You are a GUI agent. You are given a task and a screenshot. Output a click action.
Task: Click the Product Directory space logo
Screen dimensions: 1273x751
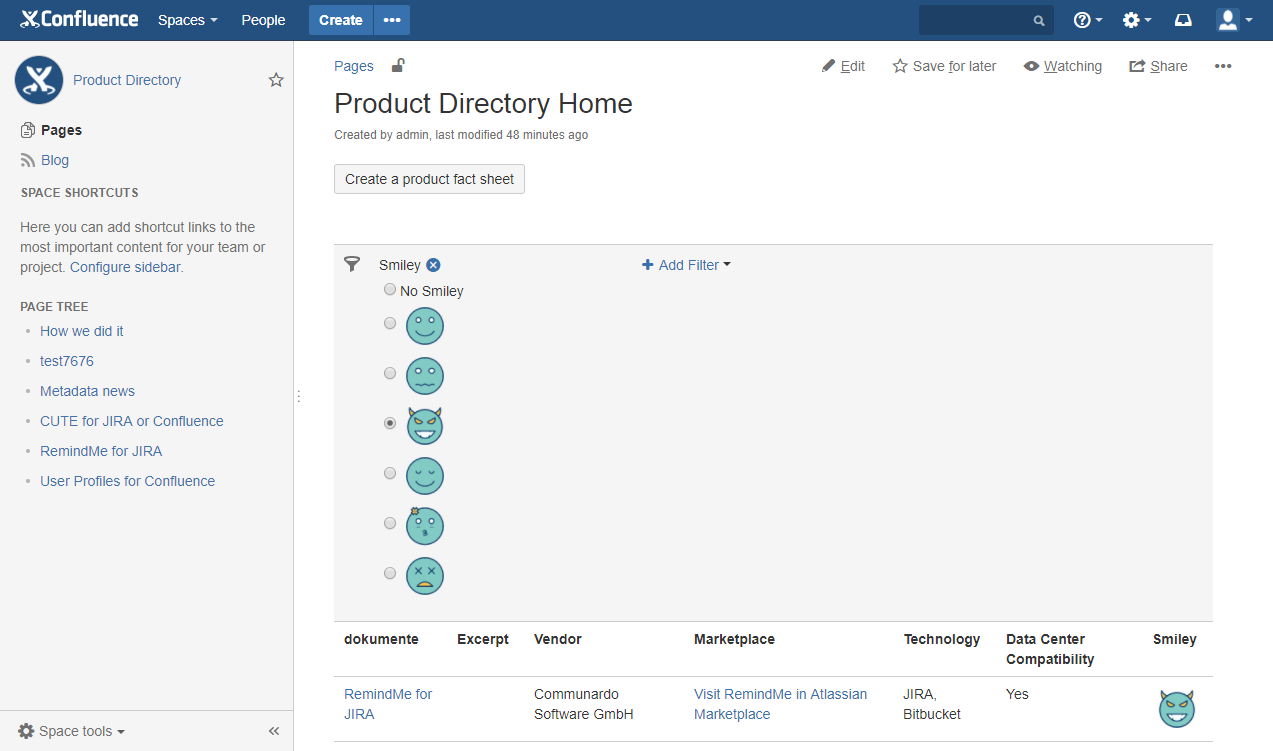(x=39, y=80)
